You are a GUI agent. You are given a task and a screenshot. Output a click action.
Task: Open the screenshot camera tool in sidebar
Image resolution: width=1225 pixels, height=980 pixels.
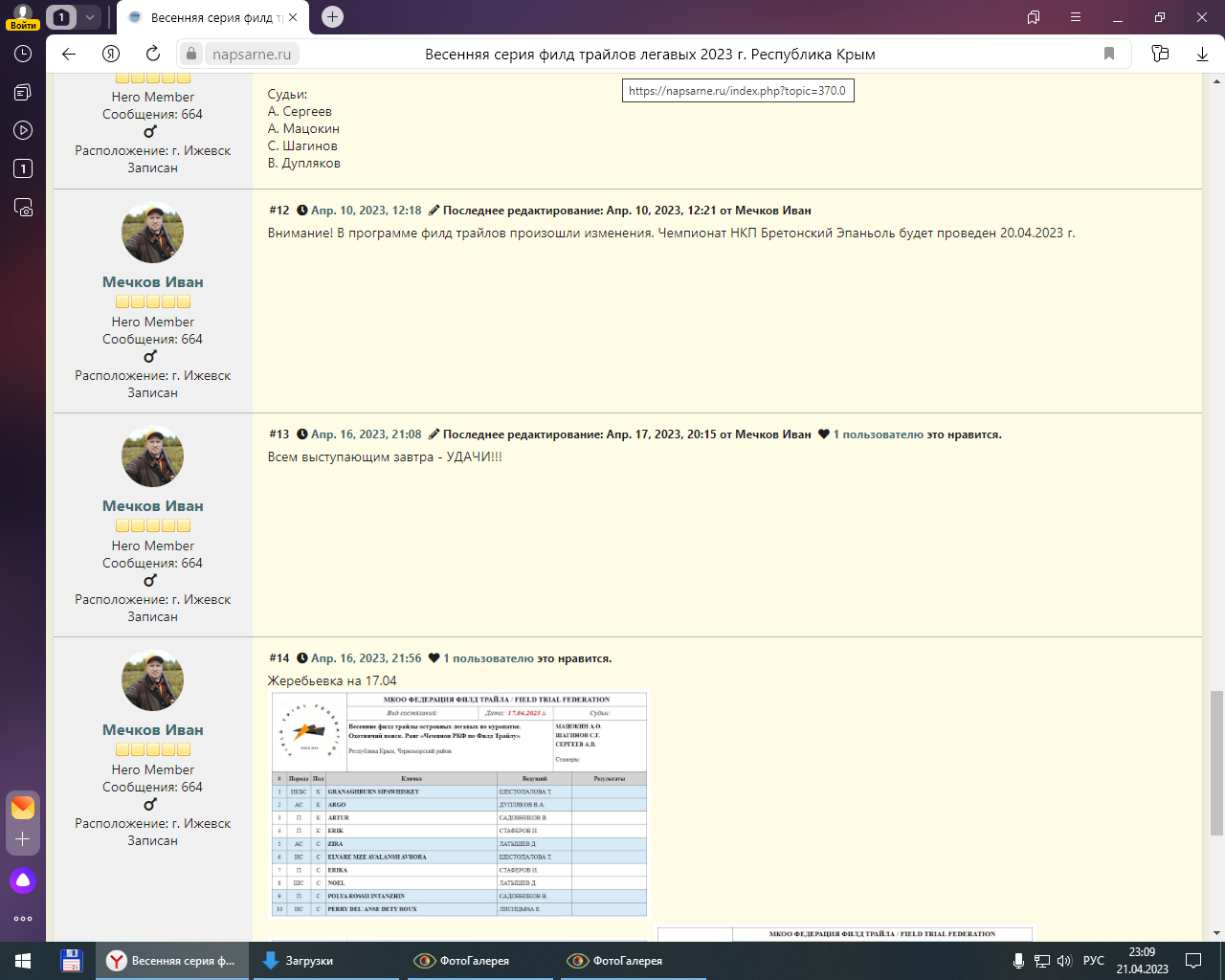[x=23, y=207]
